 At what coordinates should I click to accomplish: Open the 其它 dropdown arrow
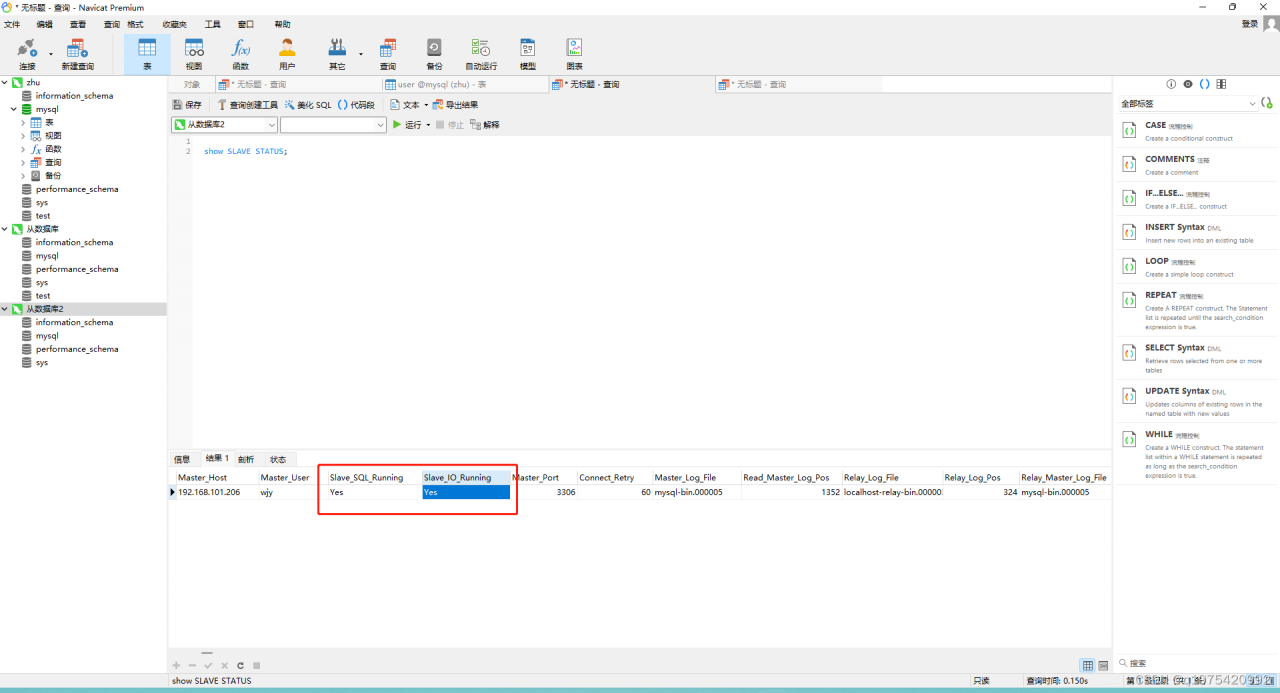coord(360,53)
